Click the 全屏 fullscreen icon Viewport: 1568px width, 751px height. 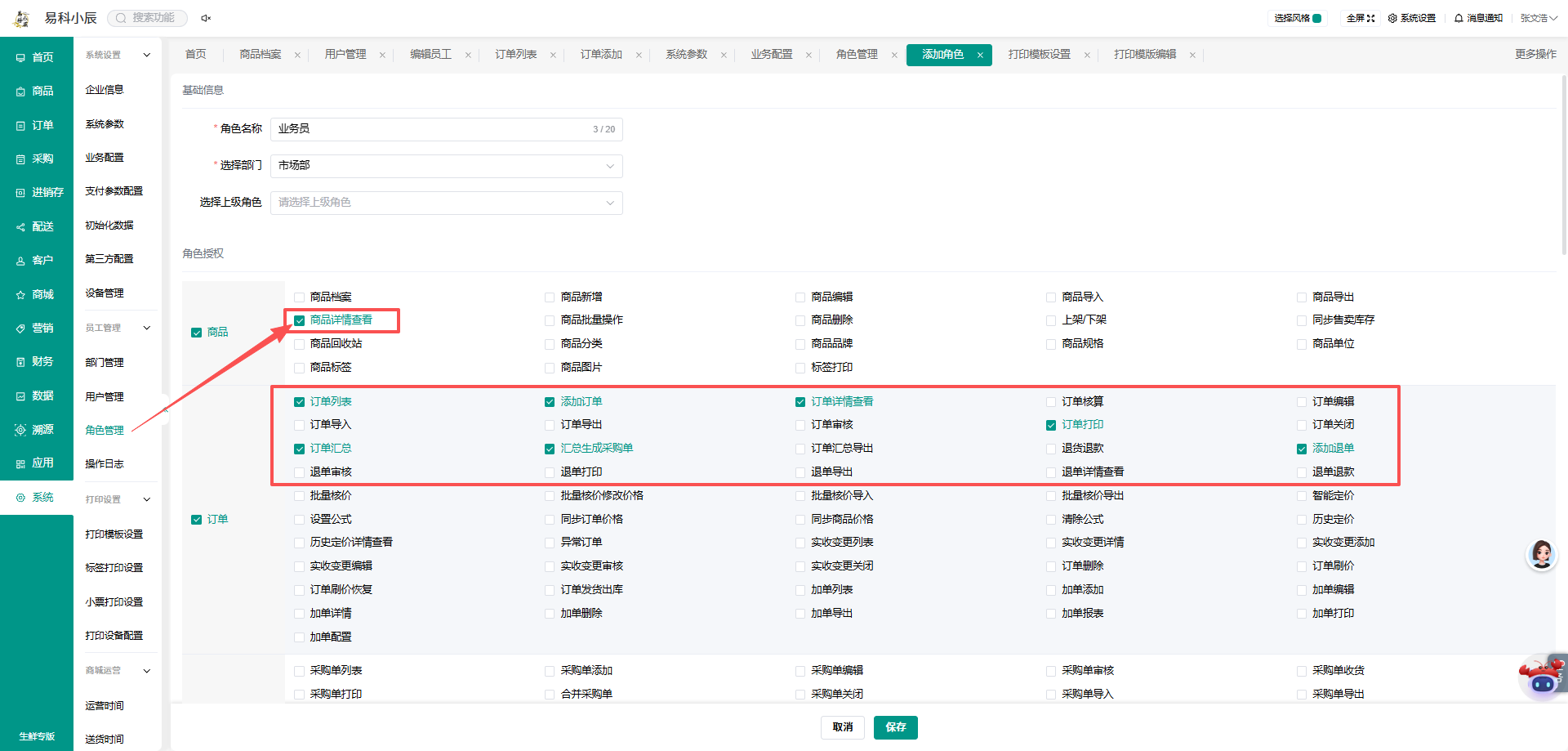tap(1371, 18)
